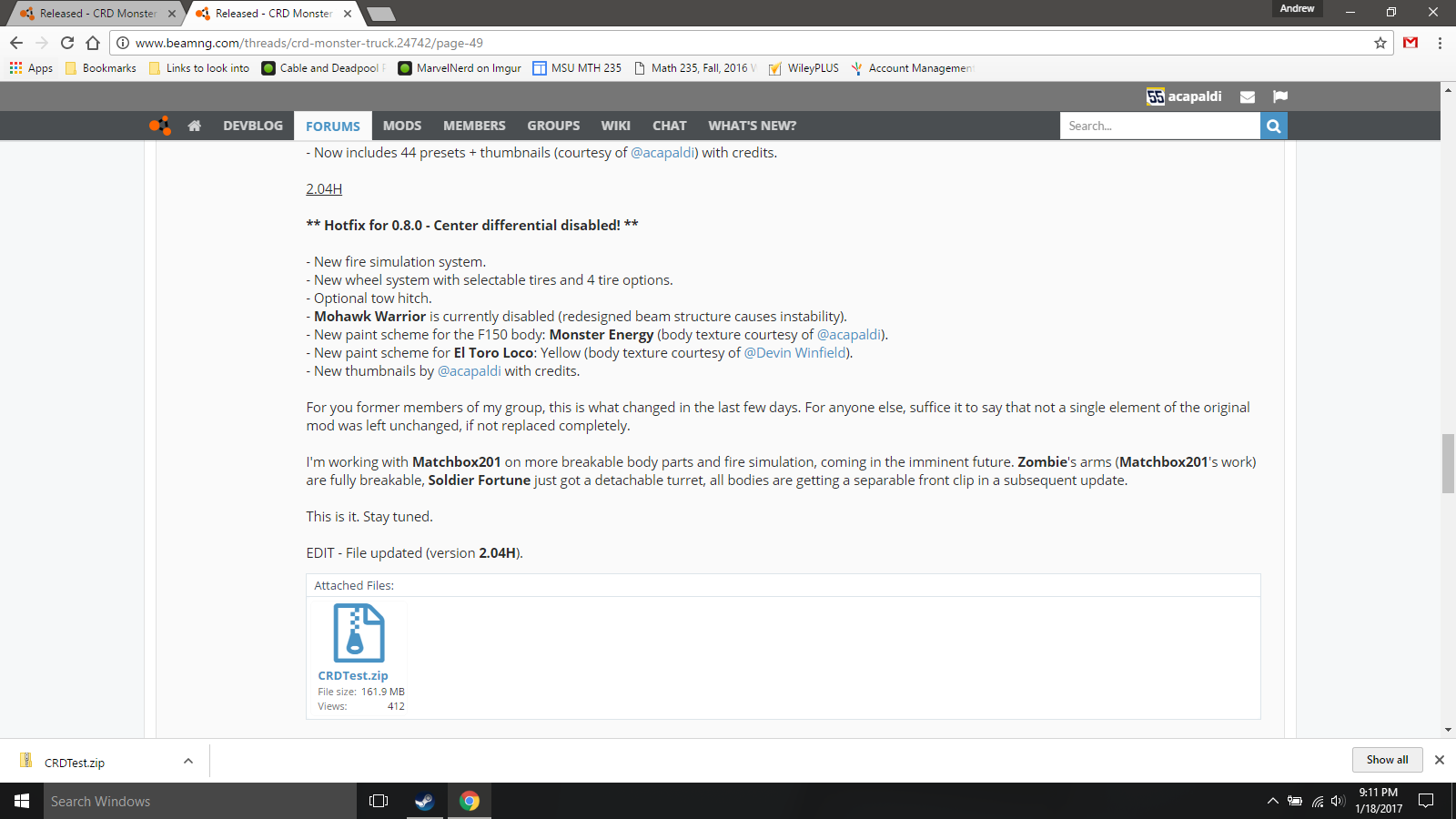Screen dimensions: 1456x819
Task: Open the inbox envelope icon
Action: 1248,96
